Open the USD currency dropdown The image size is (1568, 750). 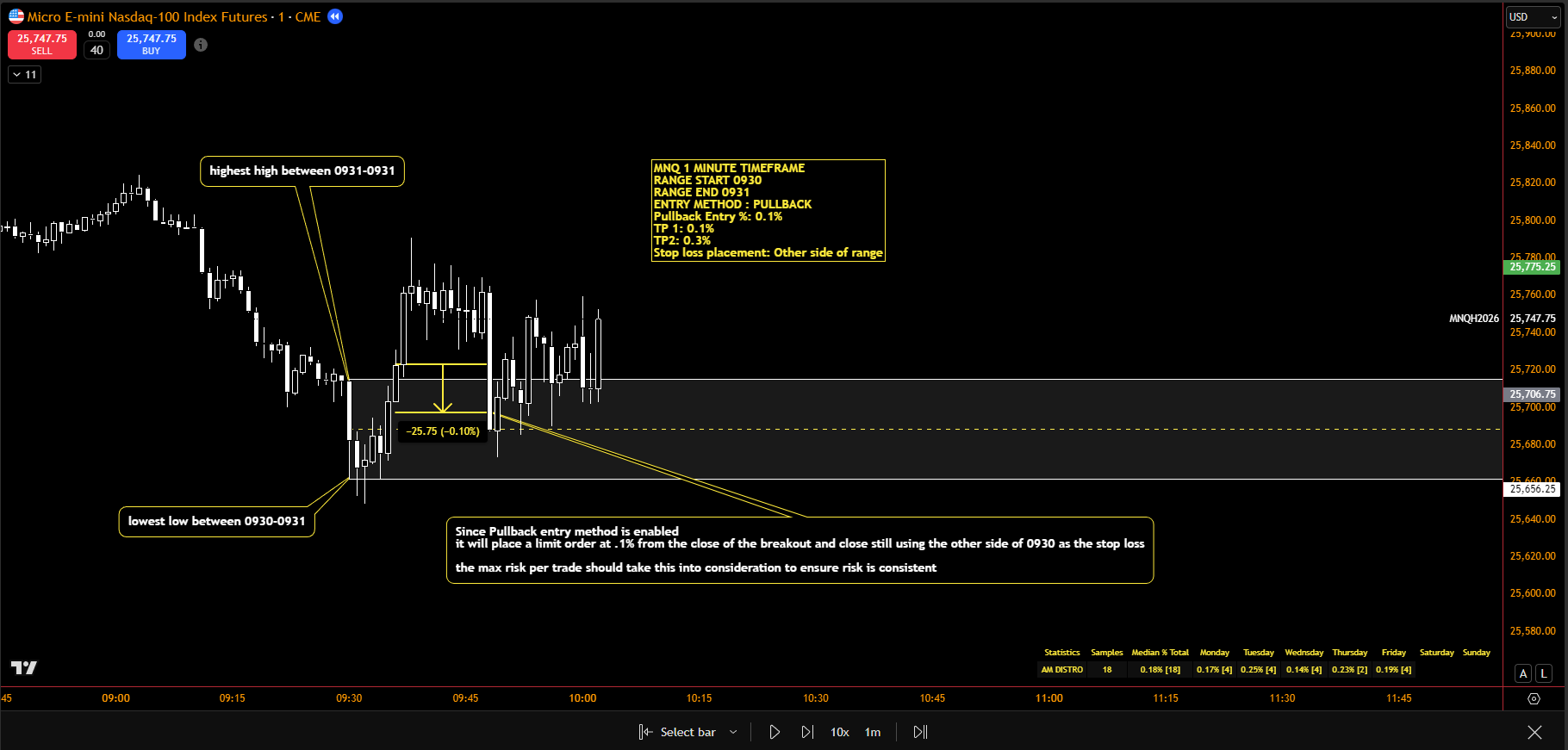[x=1534, y=17]
